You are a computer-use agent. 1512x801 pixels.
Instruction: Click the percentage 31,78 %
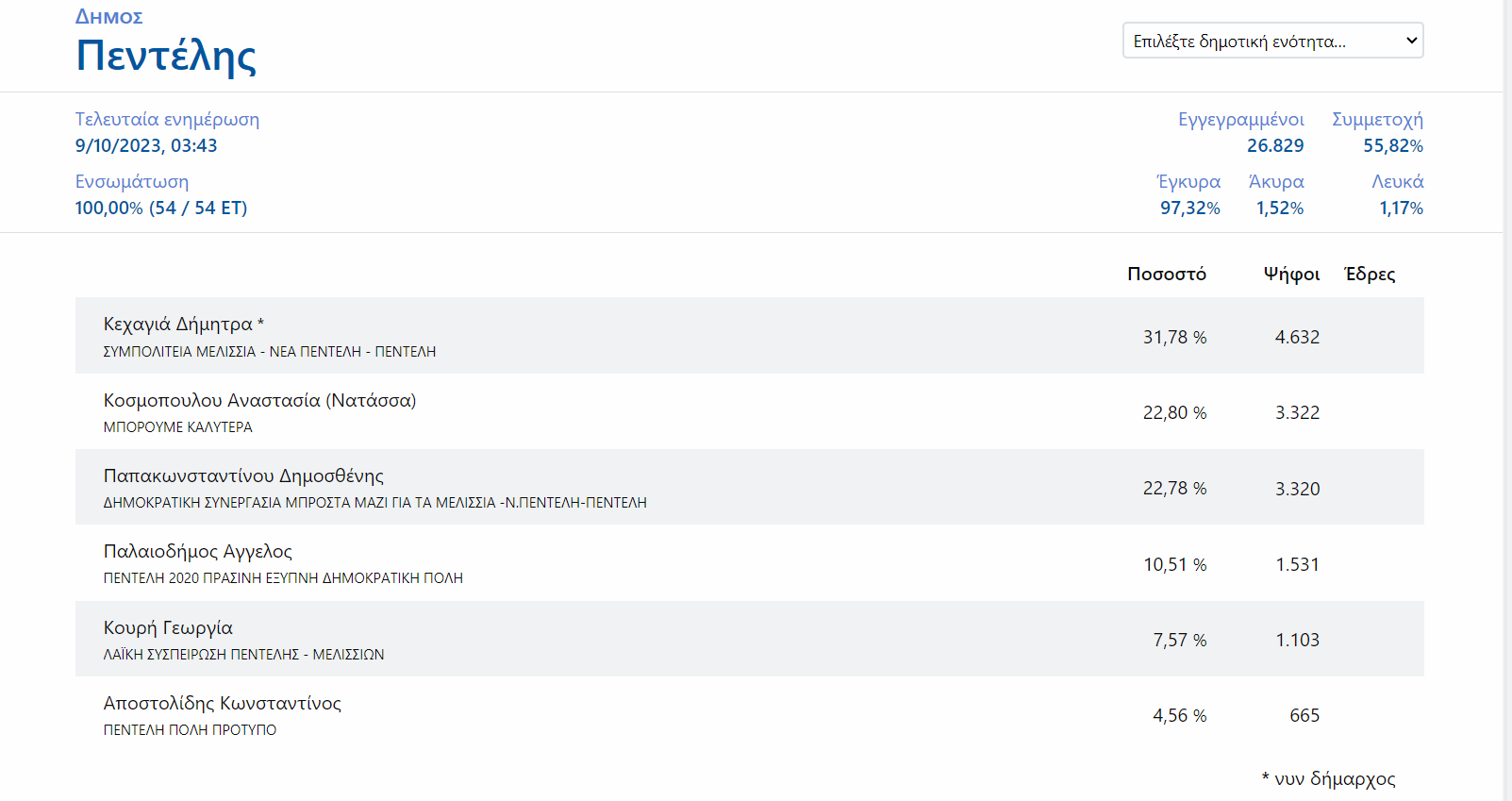pyautogui.click(x=1175, y=338)
